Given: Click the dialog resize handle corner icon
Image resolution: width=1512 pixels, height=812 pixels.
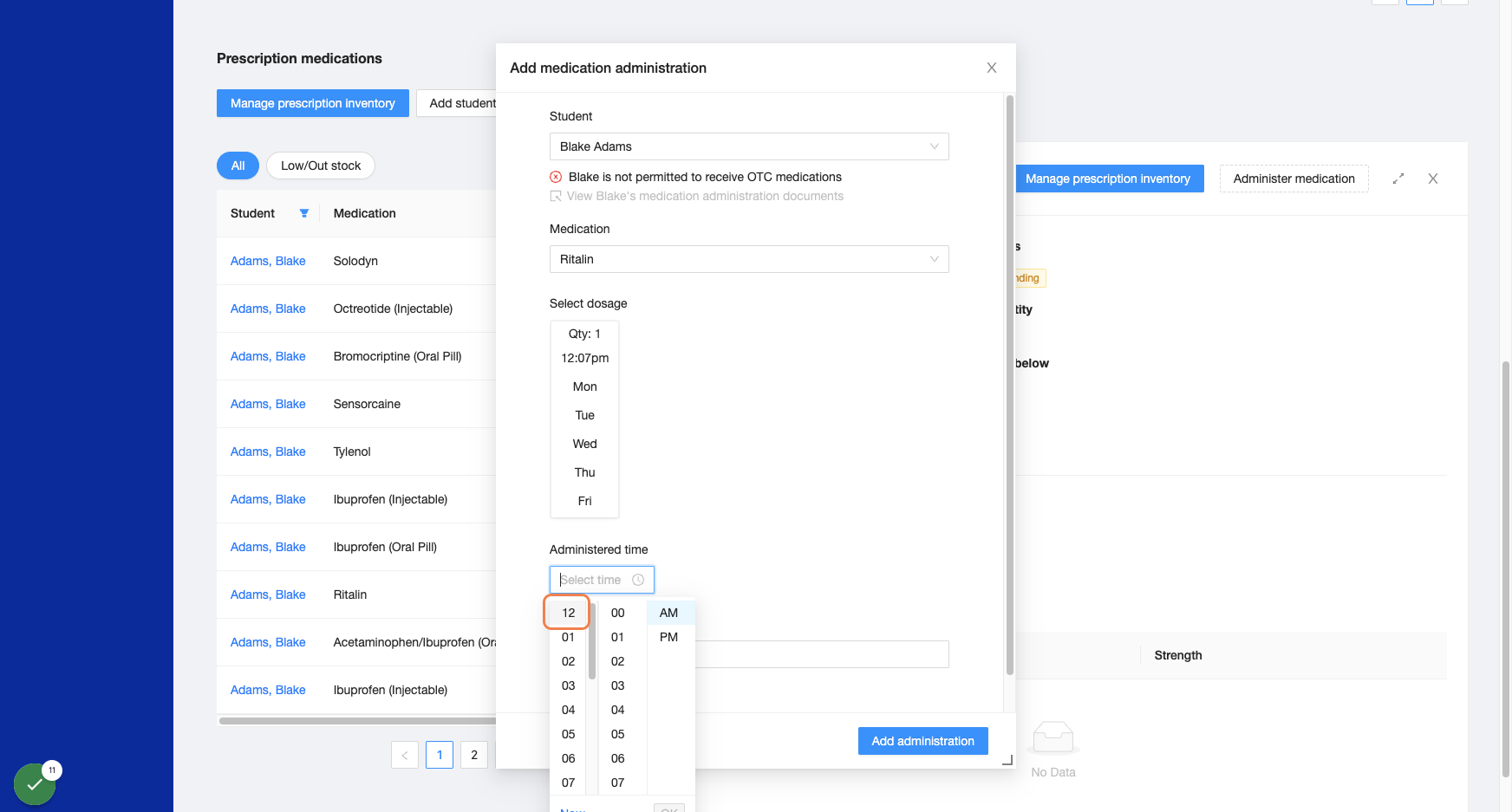Looking at the screenshot, I should (1007, 760).
